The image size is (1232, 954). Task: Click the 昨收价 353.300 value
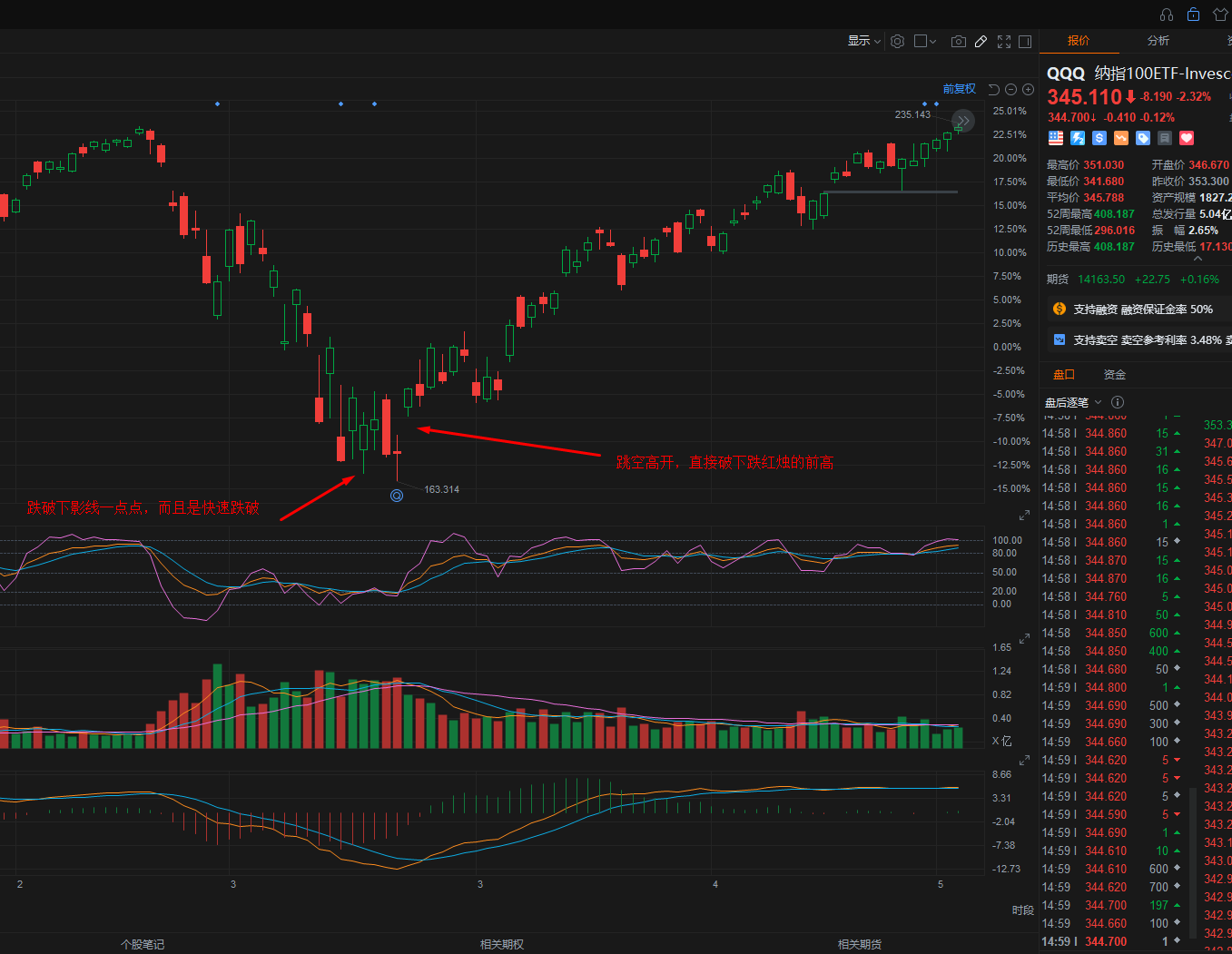pos(1208,182)
